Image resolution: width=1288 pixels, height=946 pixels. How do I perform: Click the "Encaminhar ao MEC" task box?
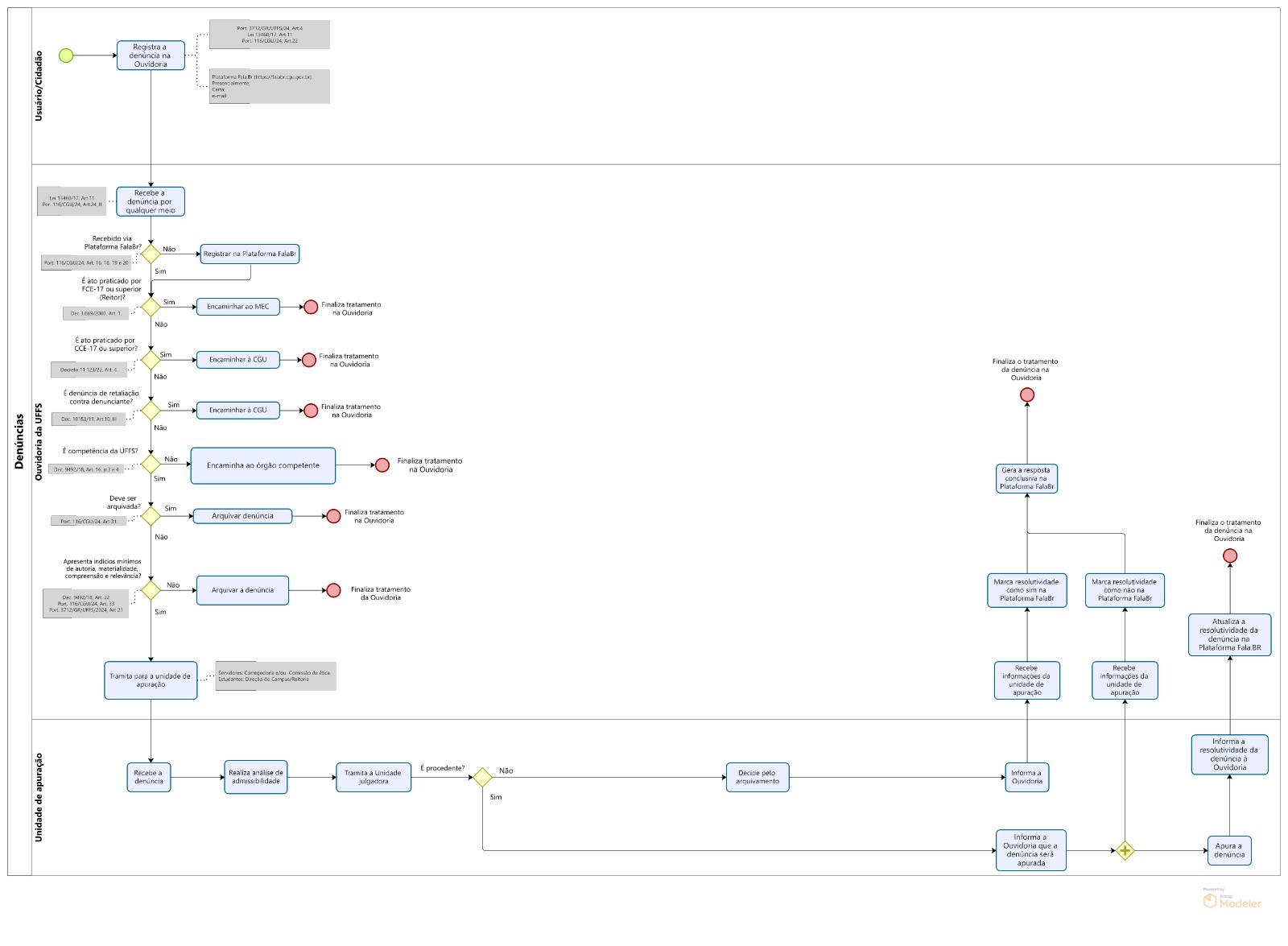pos(237,307)
